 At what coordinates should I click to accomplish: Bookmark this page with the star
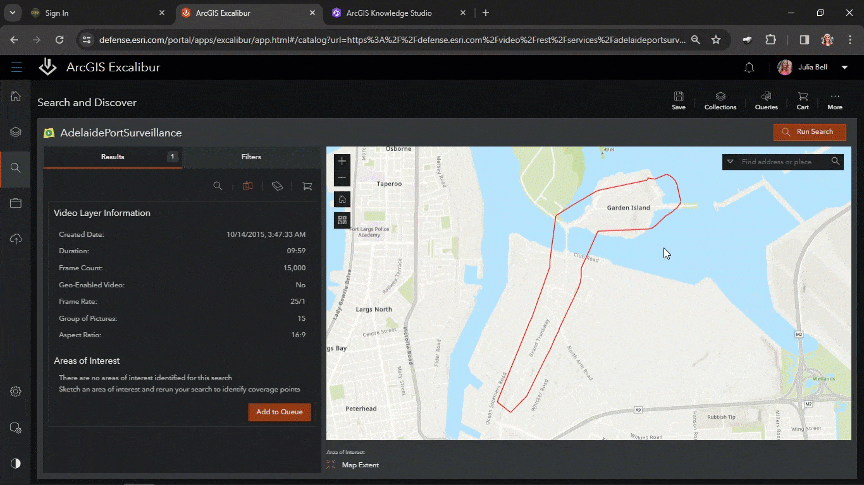tap(716, 40)
